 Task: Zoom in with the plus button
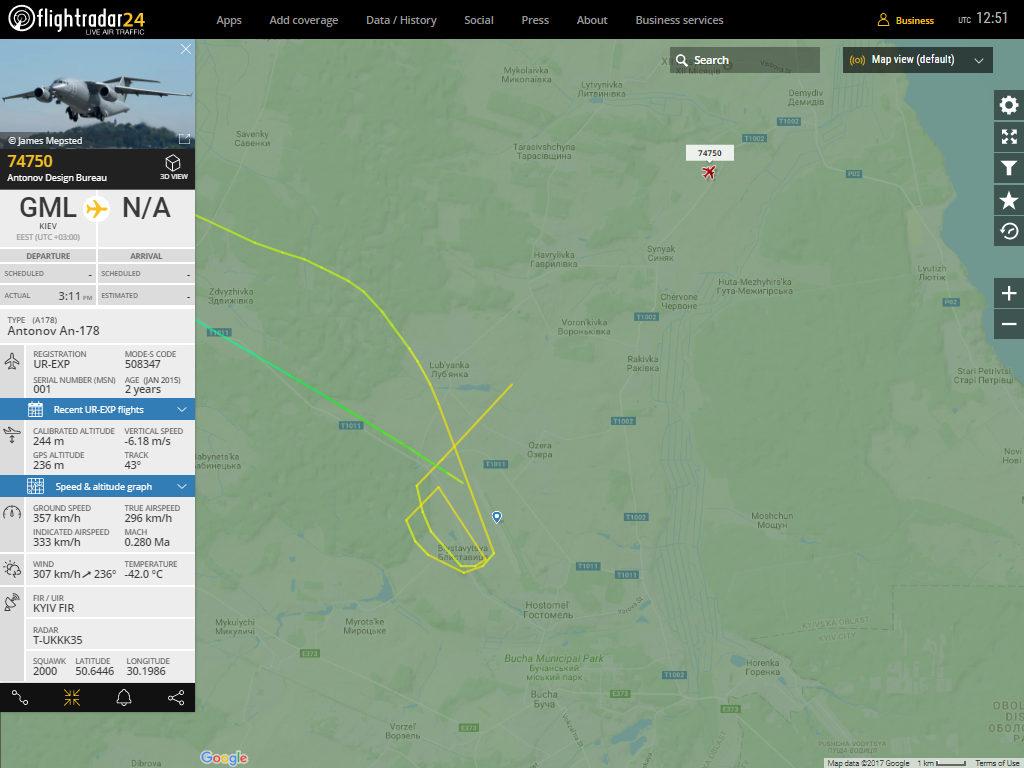point(1008,293)
